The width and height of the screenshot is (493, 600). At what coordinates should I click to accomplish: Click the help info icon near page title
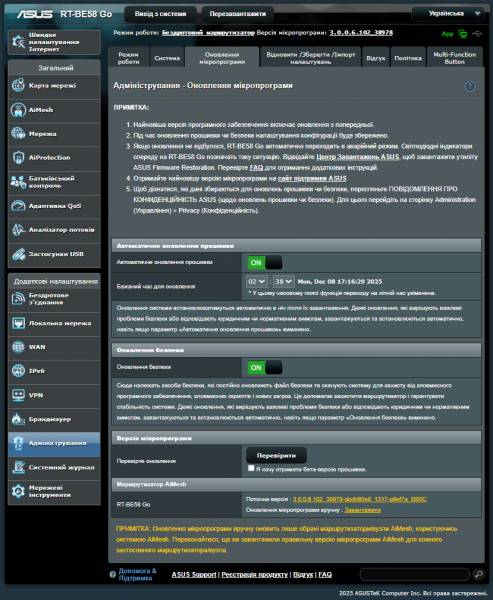[x=470, y=86]
